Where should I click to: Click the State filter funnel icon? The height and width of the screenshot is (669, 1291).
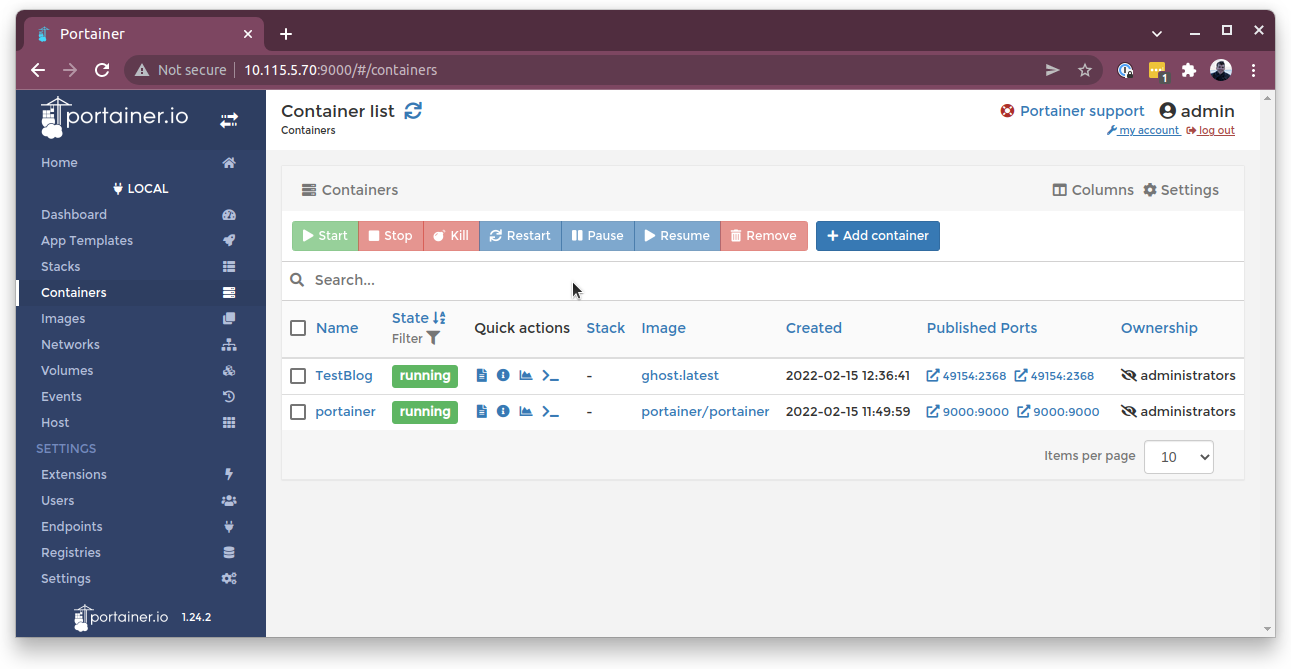click(x=433, y=338)
